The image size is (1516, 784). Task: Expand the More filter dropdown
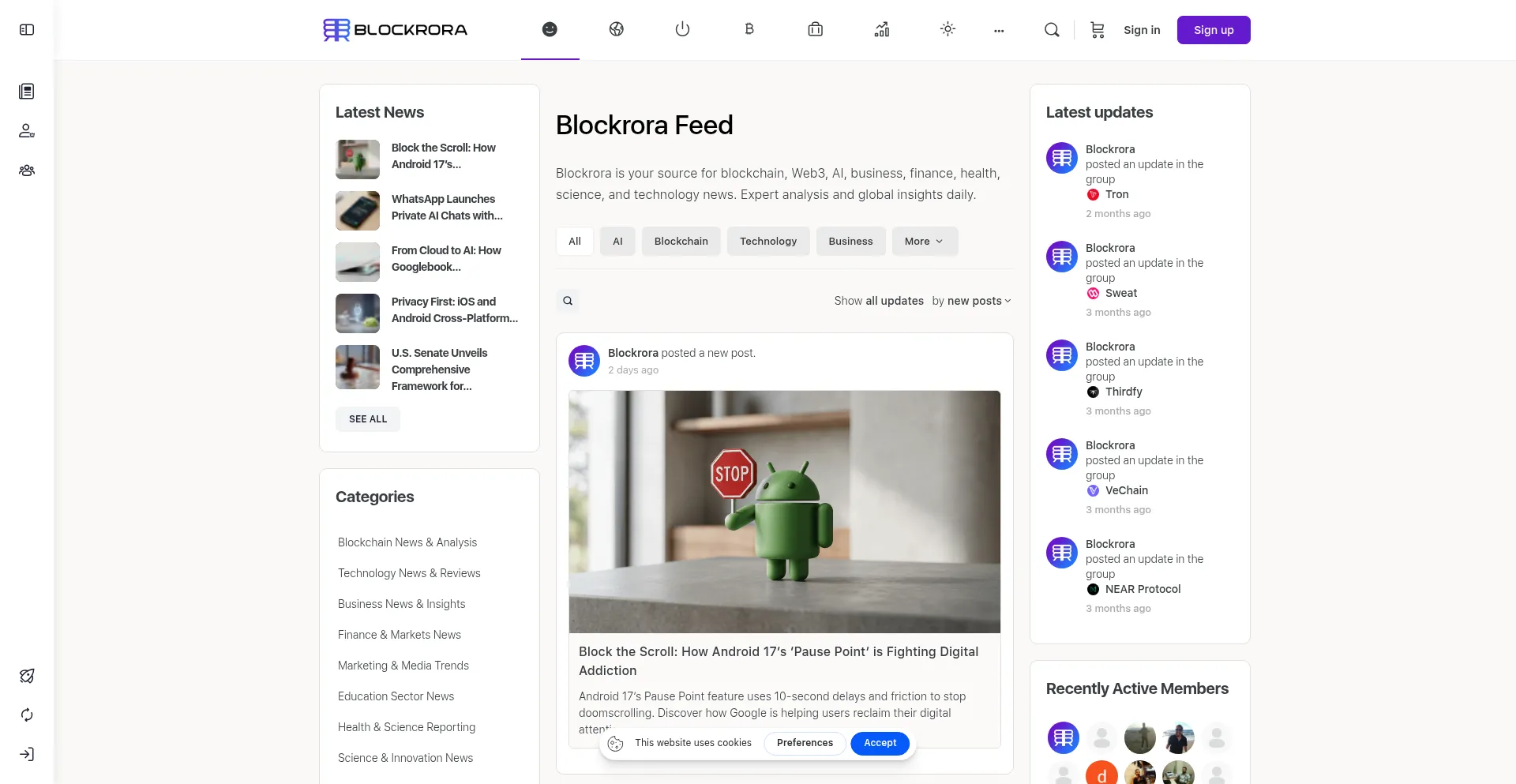point(925,242)
